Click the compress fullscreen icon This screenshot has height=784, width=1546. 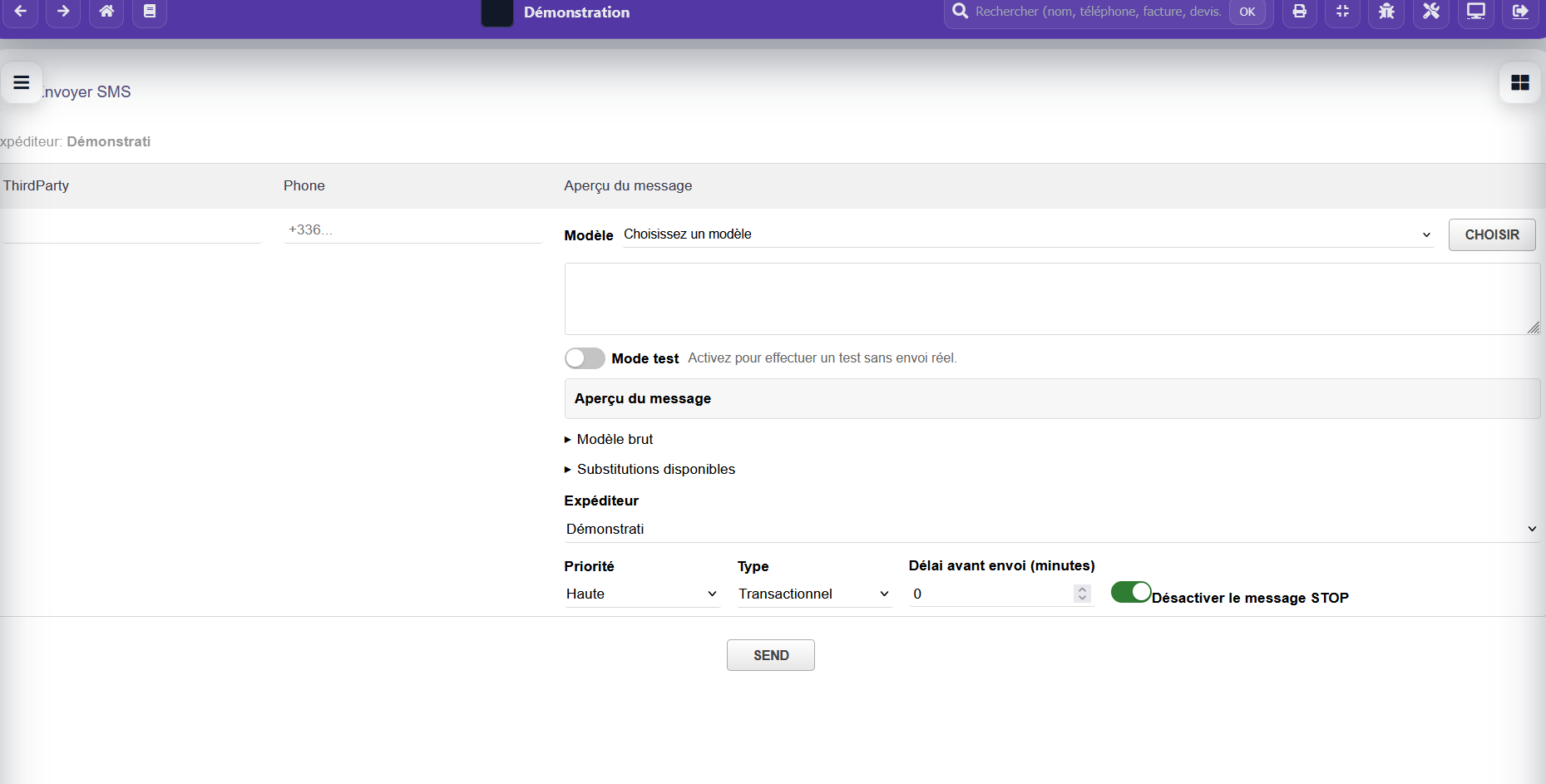click(x=1342, y=12)
